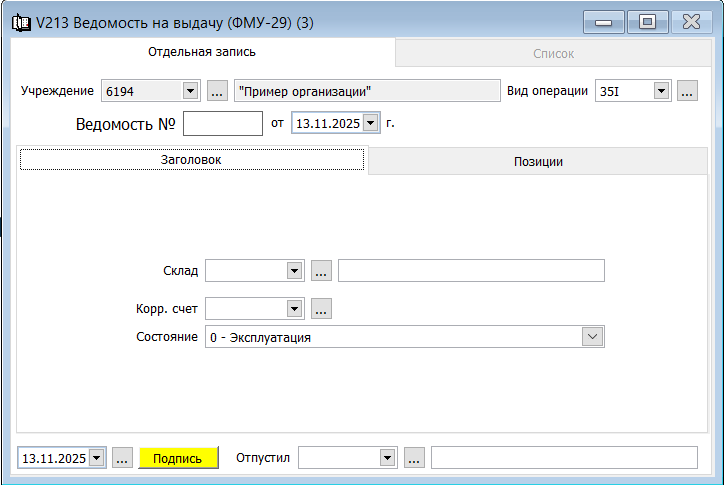The width and height of the screenshot is (725, 485).
Task: Expand the Вид операции 35I dropdown
Action: (661, 92)
